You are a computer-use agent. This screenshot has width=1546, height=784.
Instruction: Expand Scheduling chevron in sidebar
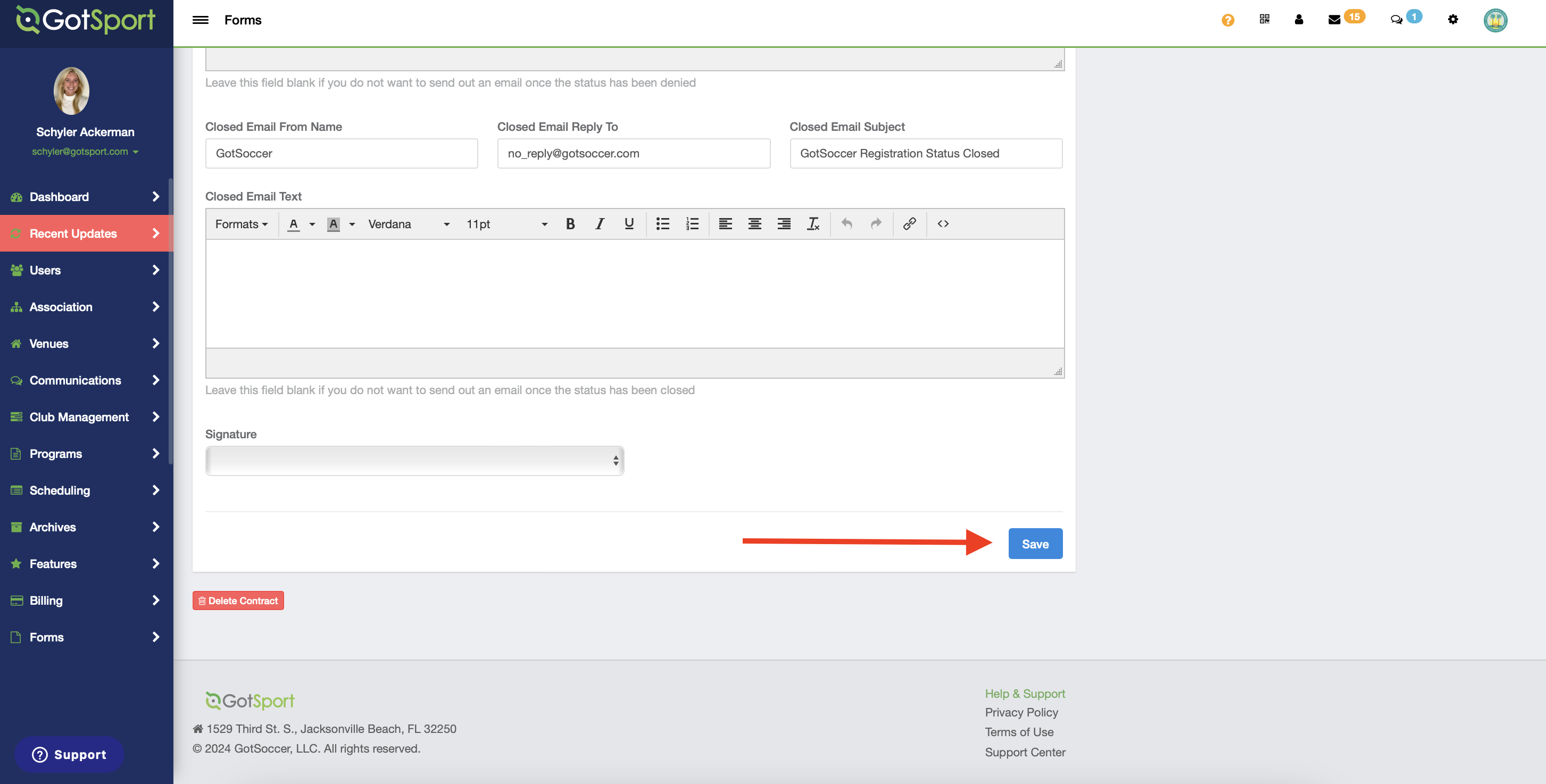[x=156, y=490]
